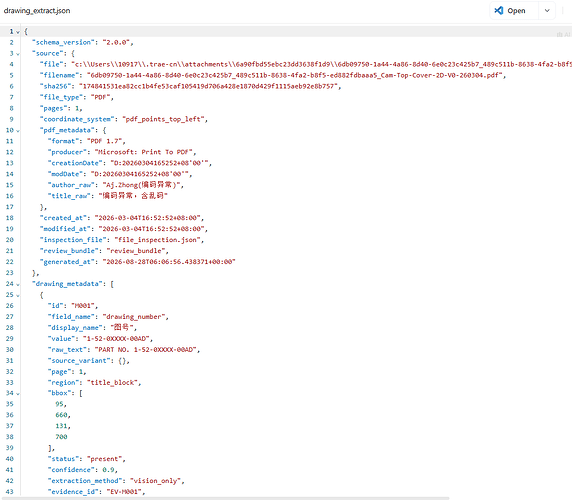The image size is (572, 500).
Task: Expand the dropdown arrow next to Open
Action: [547, 11]
